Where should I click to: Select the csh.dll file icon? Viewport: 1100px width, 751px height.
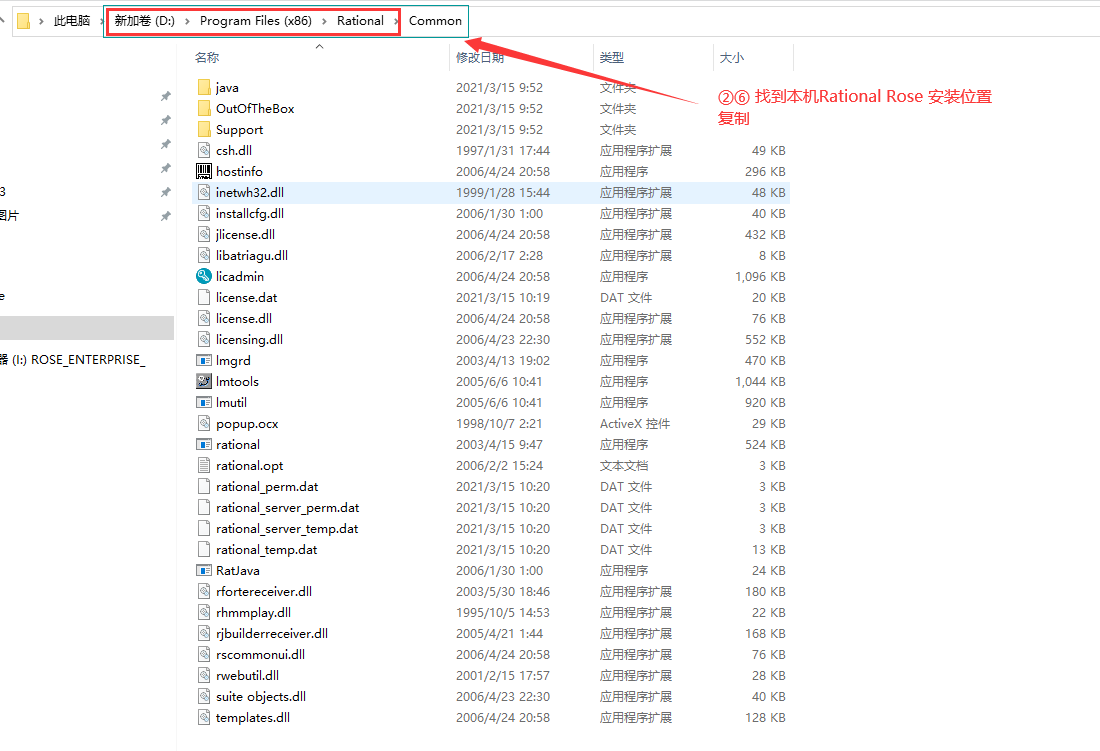204,150
